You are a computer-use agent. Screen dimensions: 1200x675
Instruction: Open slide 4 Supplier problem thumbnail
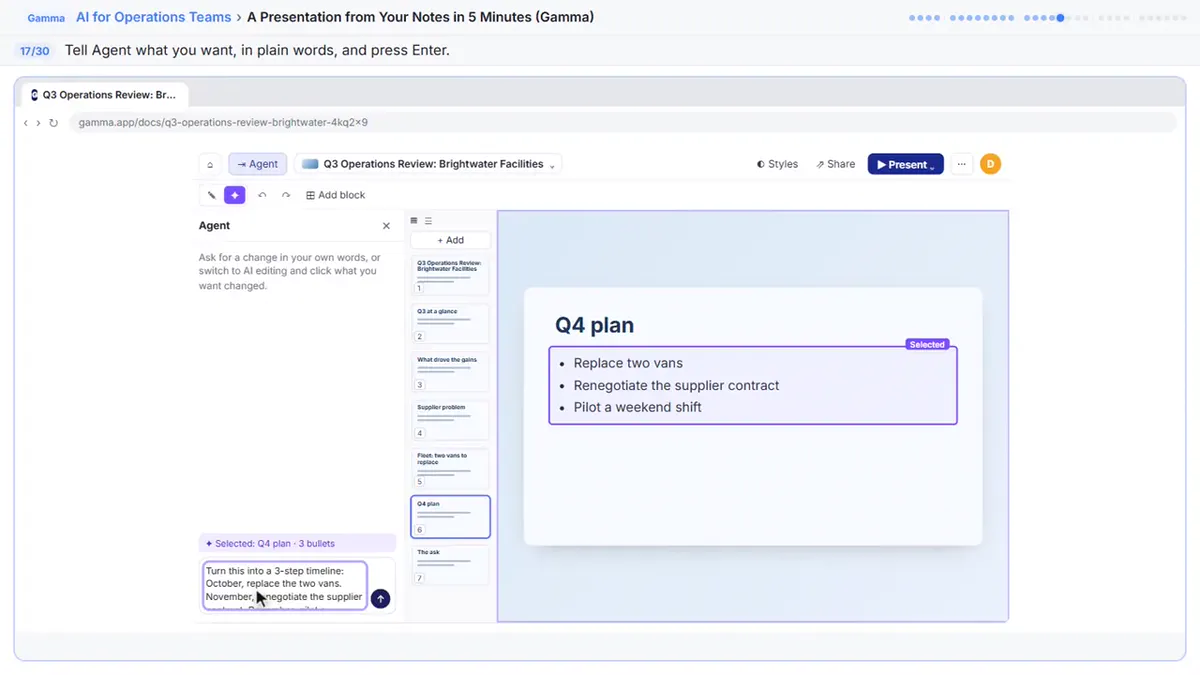(450, 420)
